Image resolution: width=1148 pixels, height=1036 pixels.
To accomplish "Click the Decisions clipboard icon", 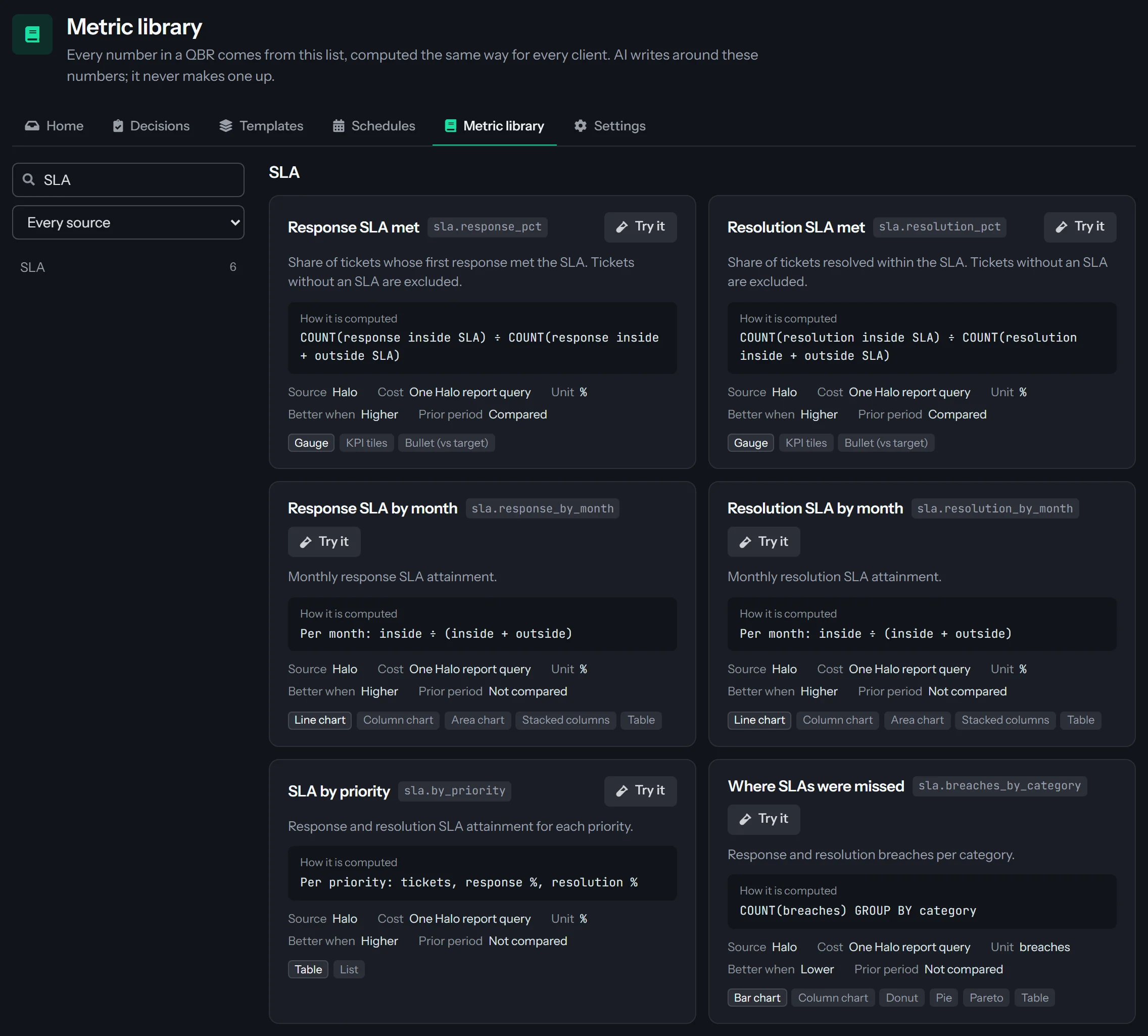I will 118,126.
